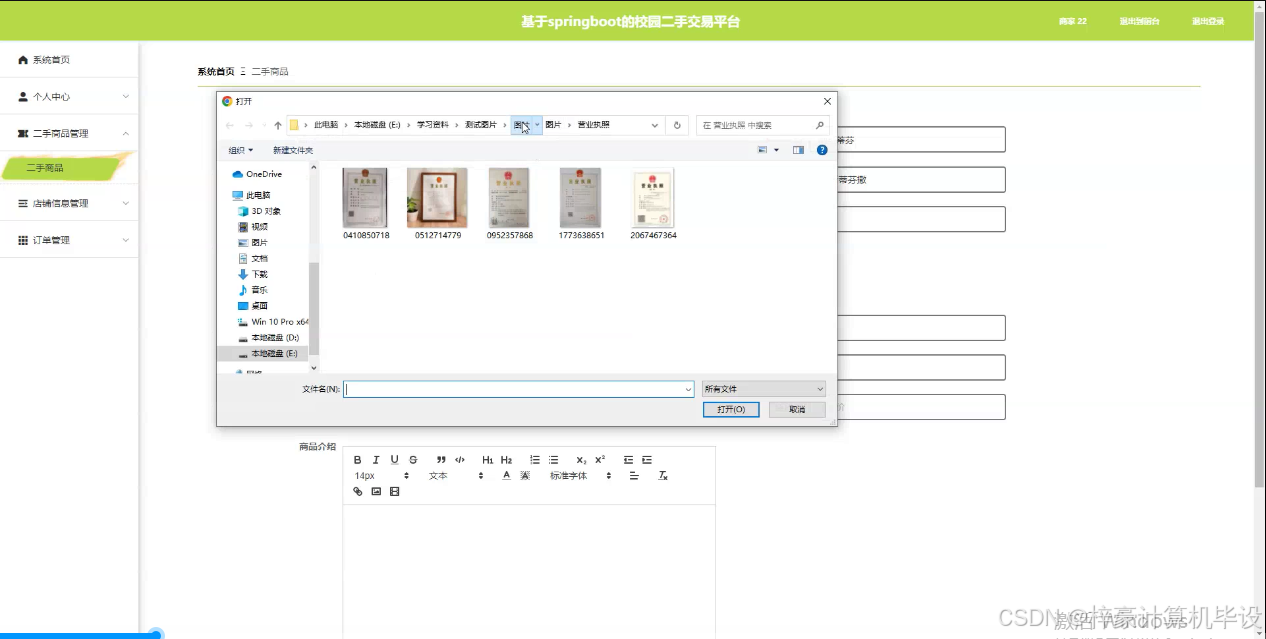
Task: Select the image file 0952357868
Action: pos(510,204)
